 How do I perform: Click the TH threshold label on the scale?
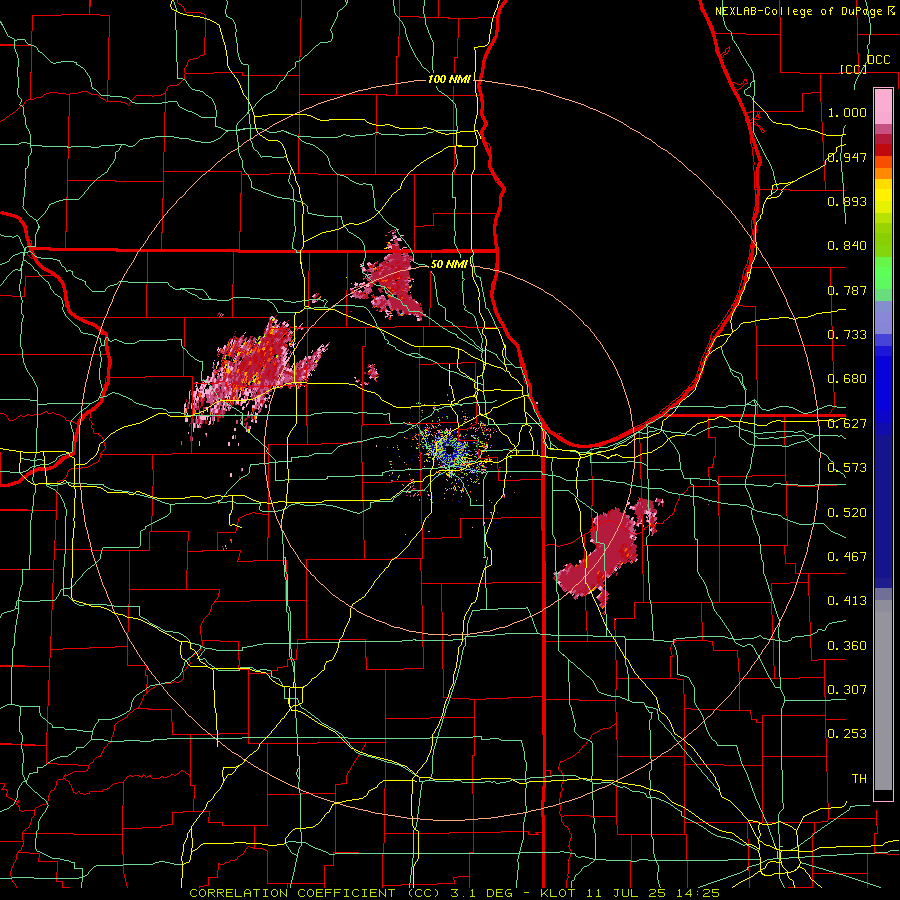click(859, 779)
